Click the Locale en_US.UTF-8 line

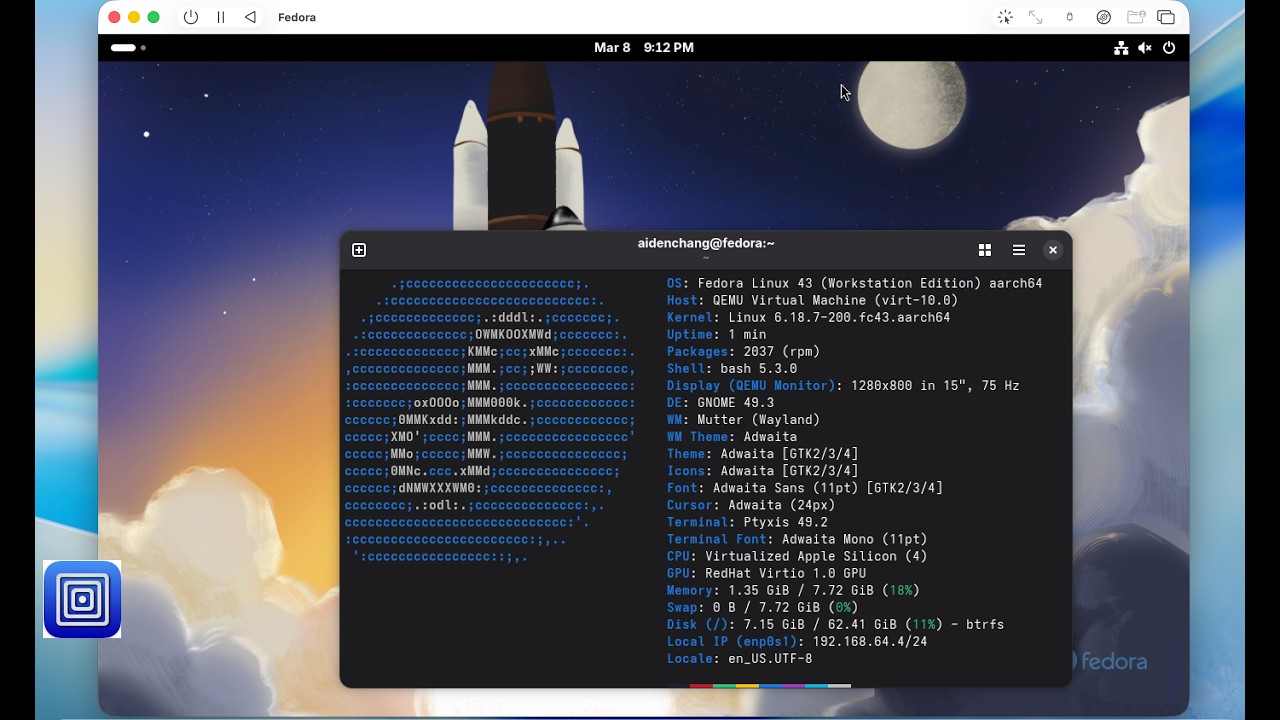coord(740,657)
